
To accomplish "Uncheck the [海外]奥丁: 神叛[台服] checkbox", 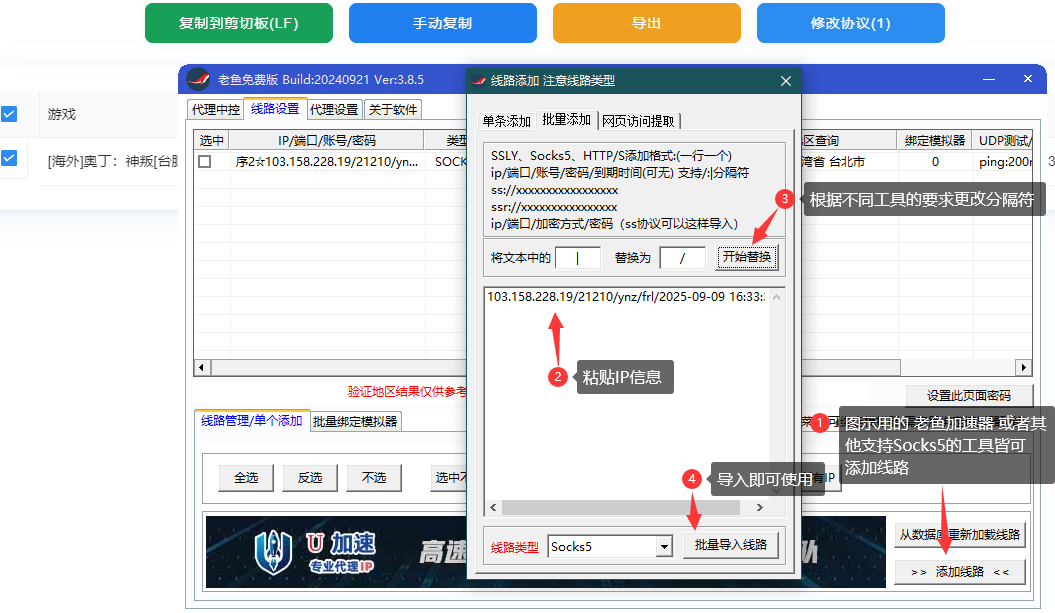I will pos(11,159).
